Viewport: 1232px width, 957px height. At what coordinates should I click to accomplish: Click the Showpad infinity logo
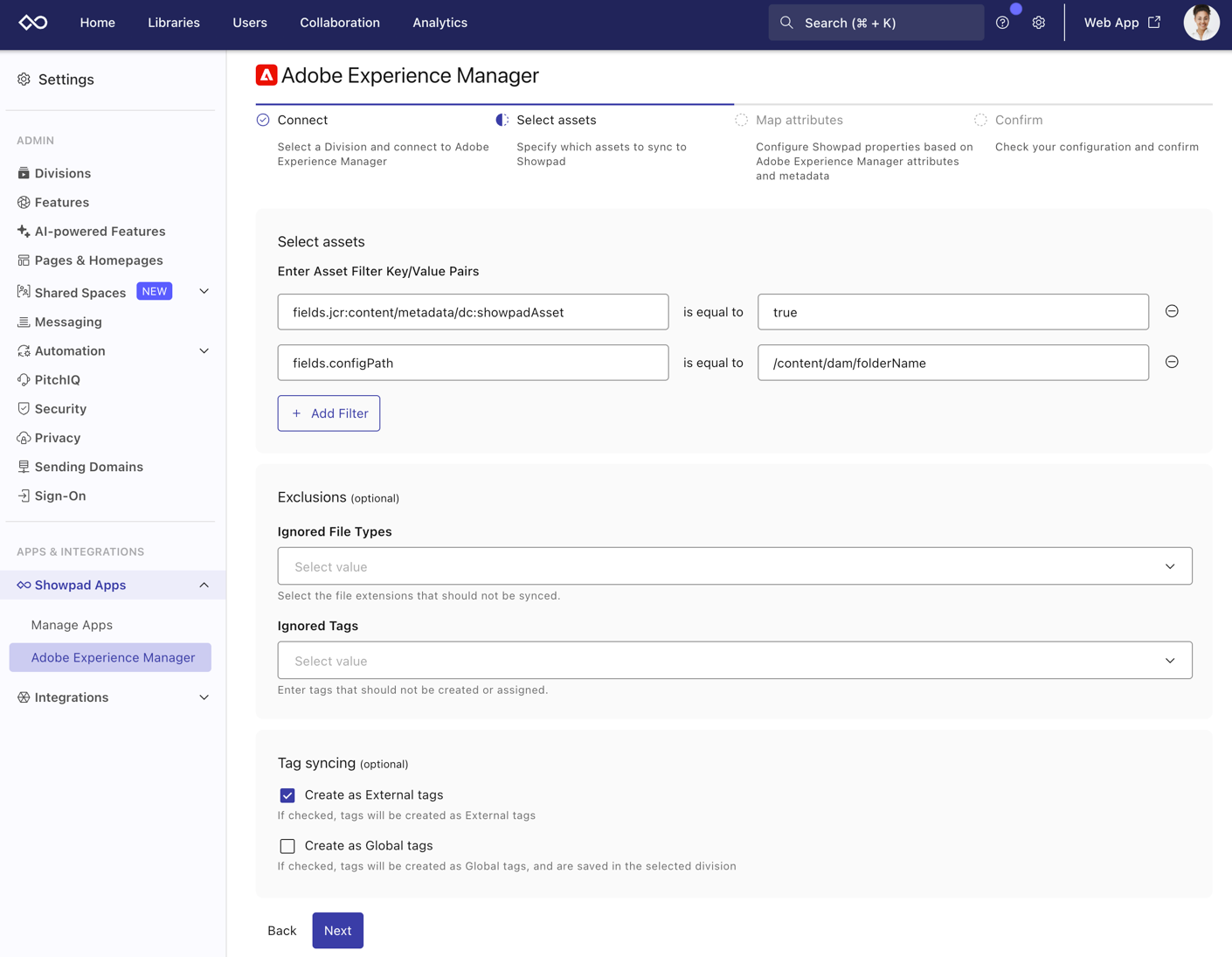[x=33, y=23]
